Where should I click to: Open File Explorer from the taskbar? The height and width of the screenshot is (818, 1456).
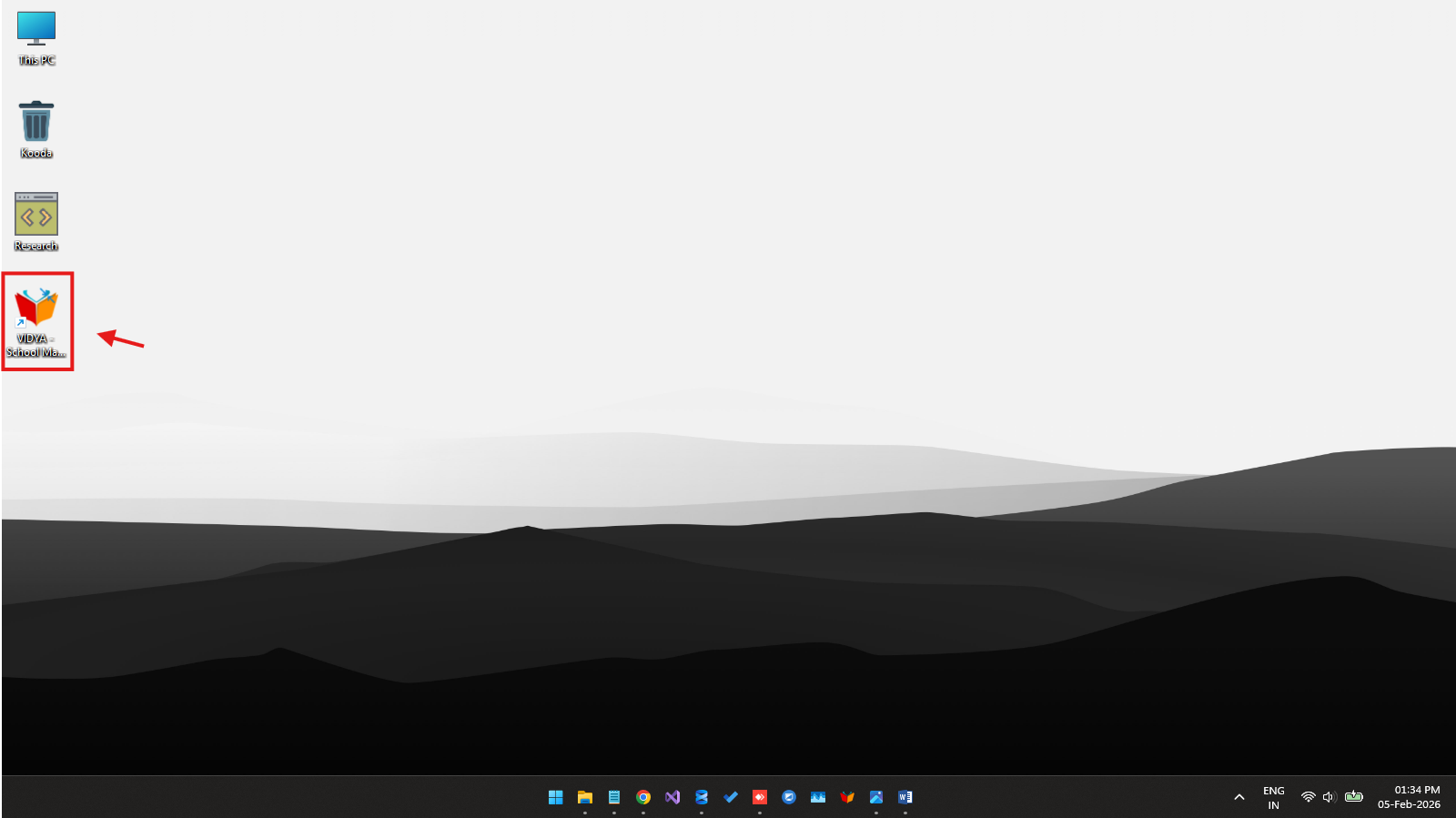coord(585,797)
